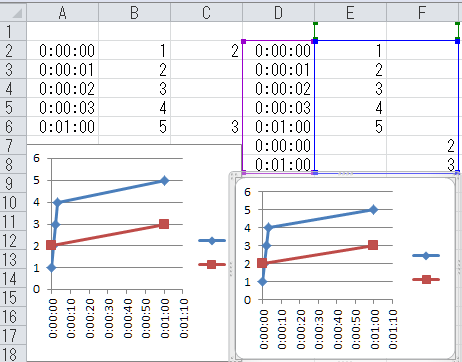The width and height of the screenshot is (462, 362).
Task: Click blue diamond marker at value 5 in left chart
Action: coord(164,181)
